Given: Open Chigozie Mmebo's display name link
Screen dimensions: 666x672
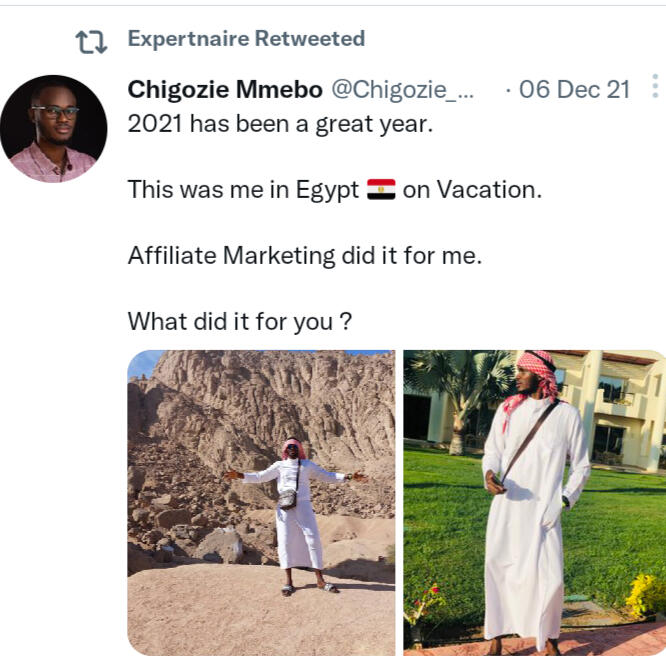Looking at the screenshot, I should point(225,90).
